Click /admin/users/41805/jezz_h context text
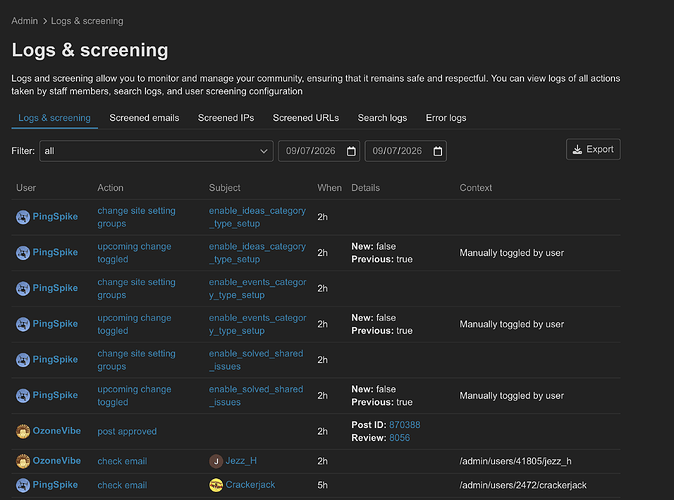674x500 pixels. point(515,461)
